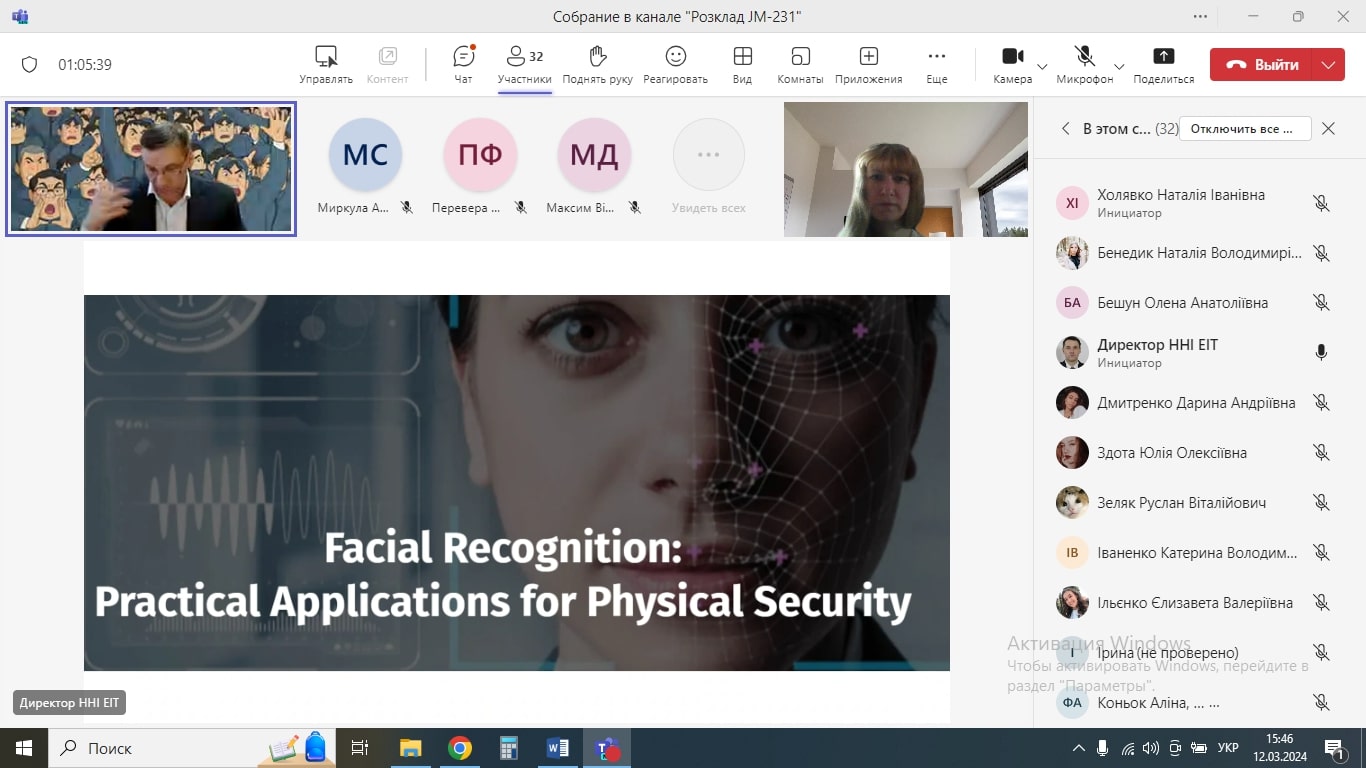Toggle the Participants panel tab
Viewport: 1366px width, 768px height.
point(524,64)
